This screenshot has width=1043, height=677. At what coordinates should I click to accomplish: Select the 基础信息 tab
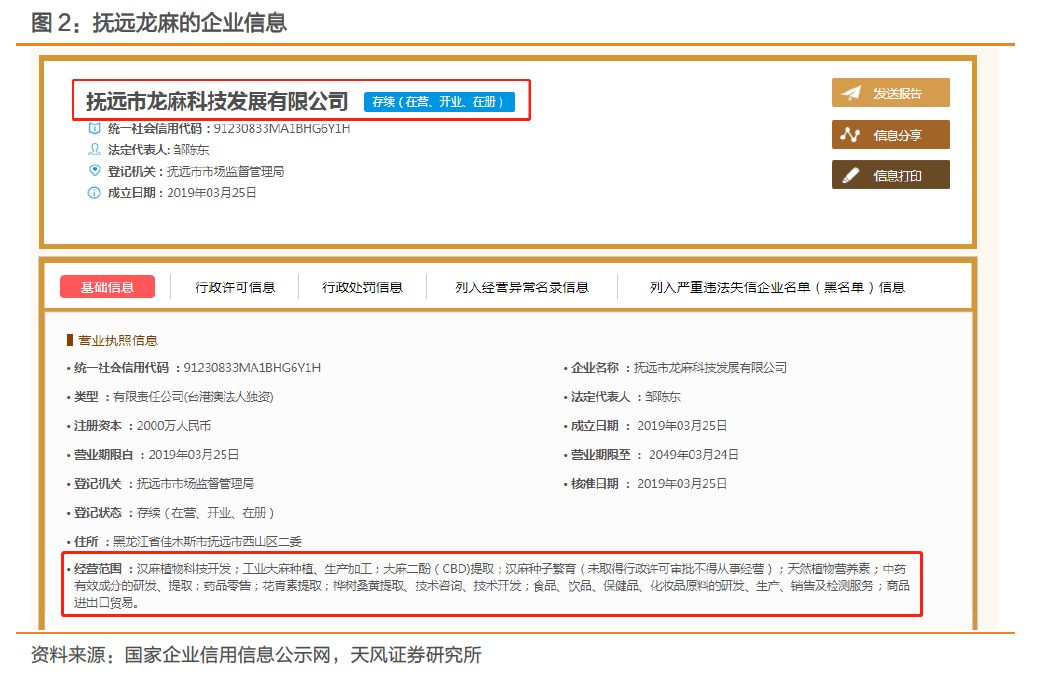[107, 287]
